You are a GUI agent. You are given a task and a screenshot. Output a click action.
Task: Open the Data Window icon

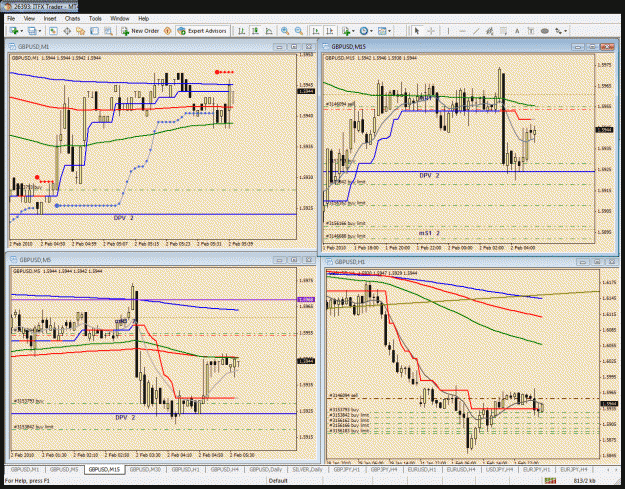[x=67, y=31]
